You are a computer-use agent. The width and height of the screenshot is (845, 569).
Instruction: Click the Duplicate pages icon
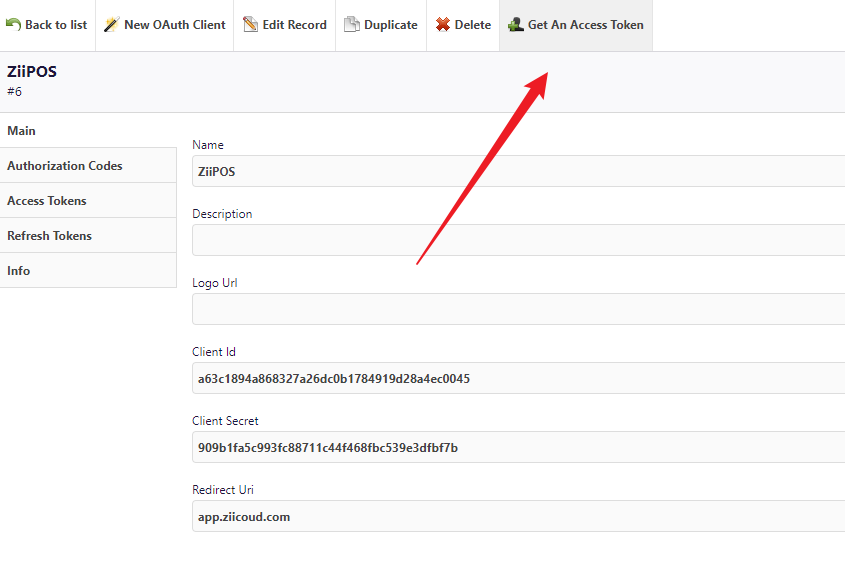click(352, 25)
